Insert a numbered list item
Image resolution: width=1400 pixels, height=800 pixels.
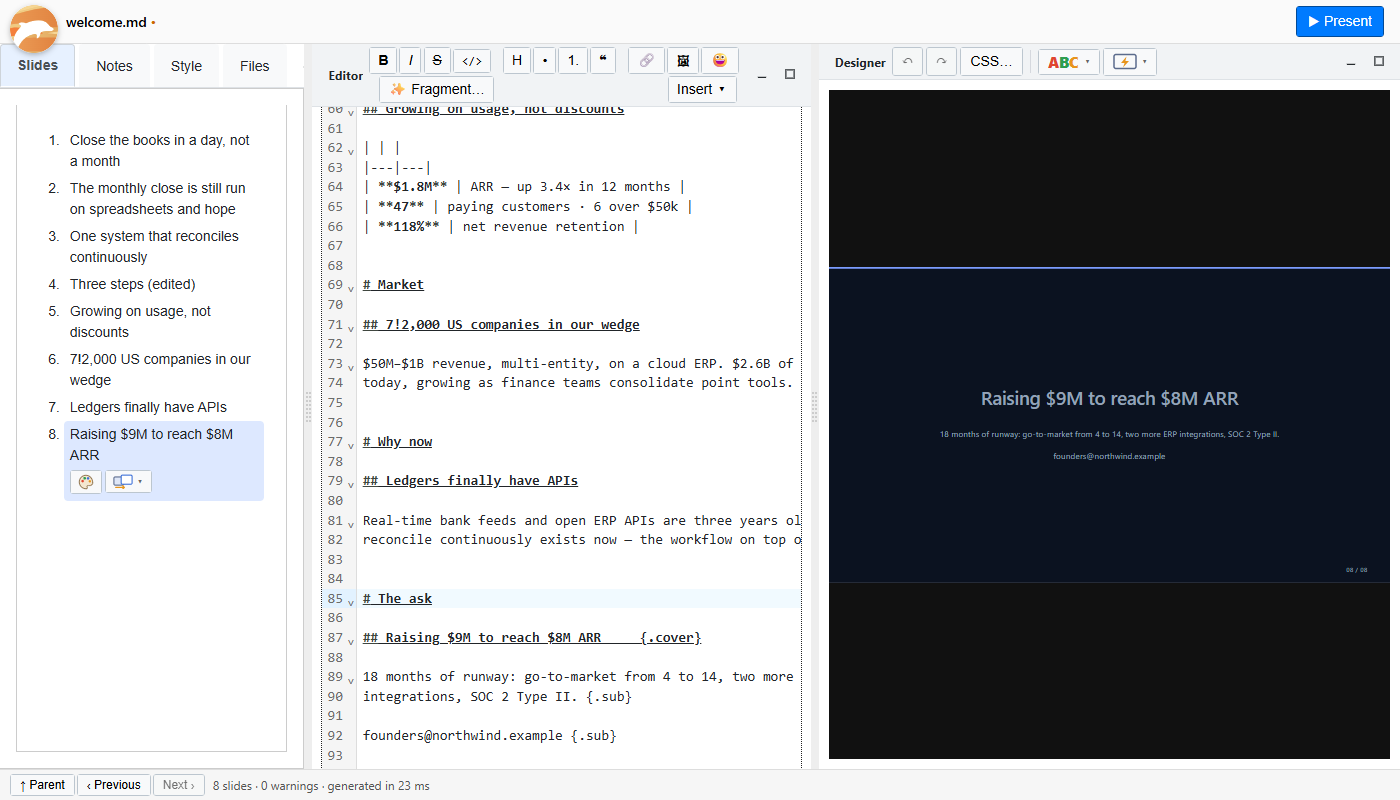click(x=573, y=60)
